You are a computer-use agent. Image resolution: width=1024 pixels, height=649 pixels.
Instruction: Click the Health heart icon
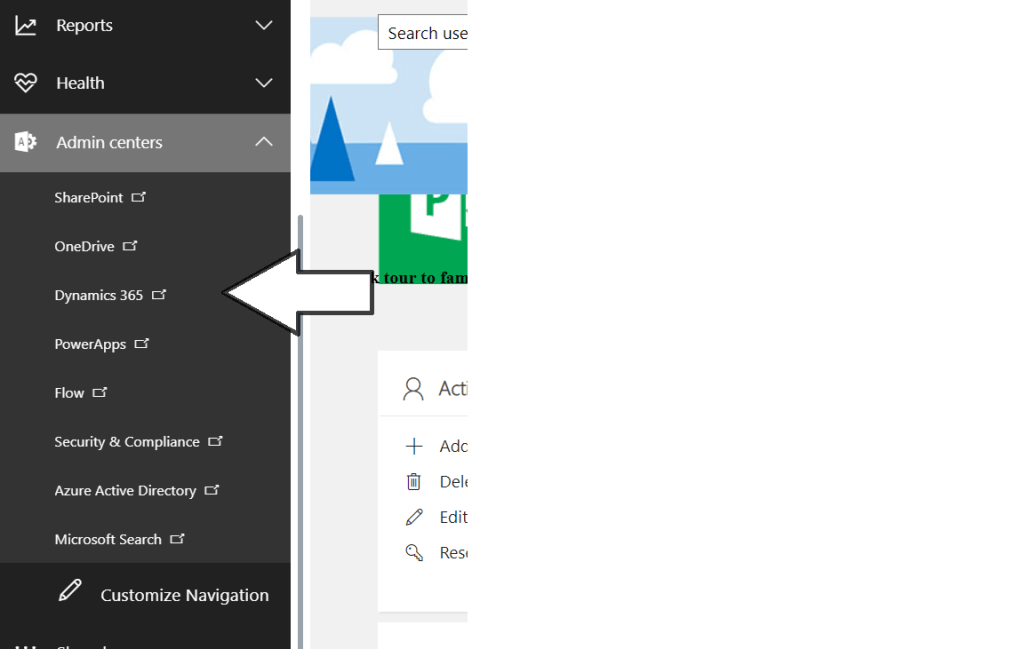(26, 83)
